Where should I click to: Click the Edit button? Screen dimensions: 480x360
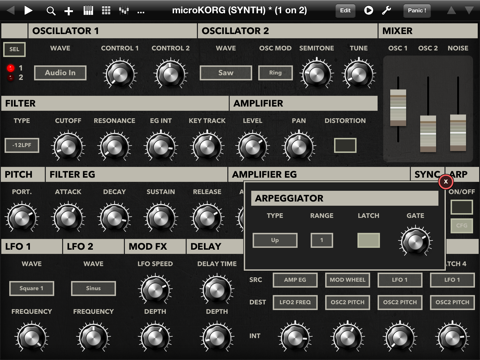pos(345,11)
